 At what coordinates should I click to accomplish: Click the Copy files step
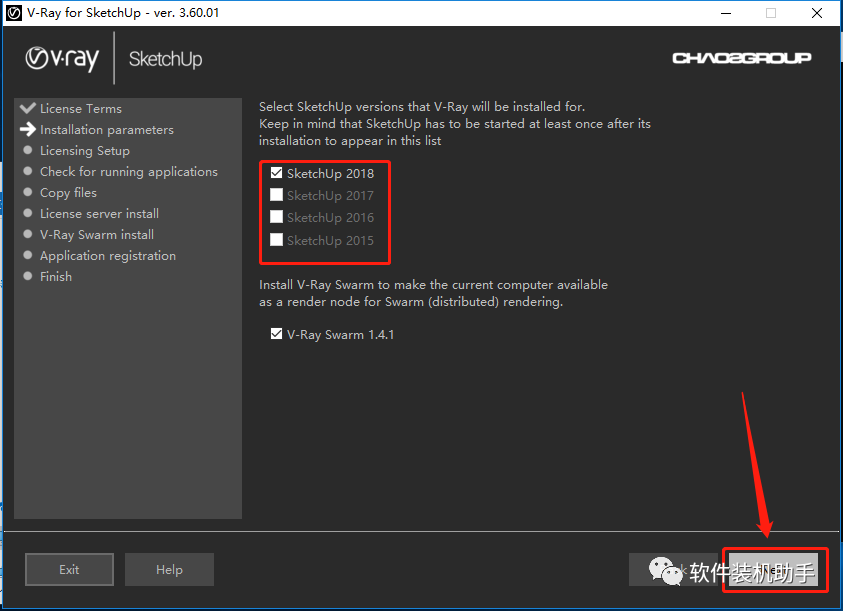(x=68, y=193)
